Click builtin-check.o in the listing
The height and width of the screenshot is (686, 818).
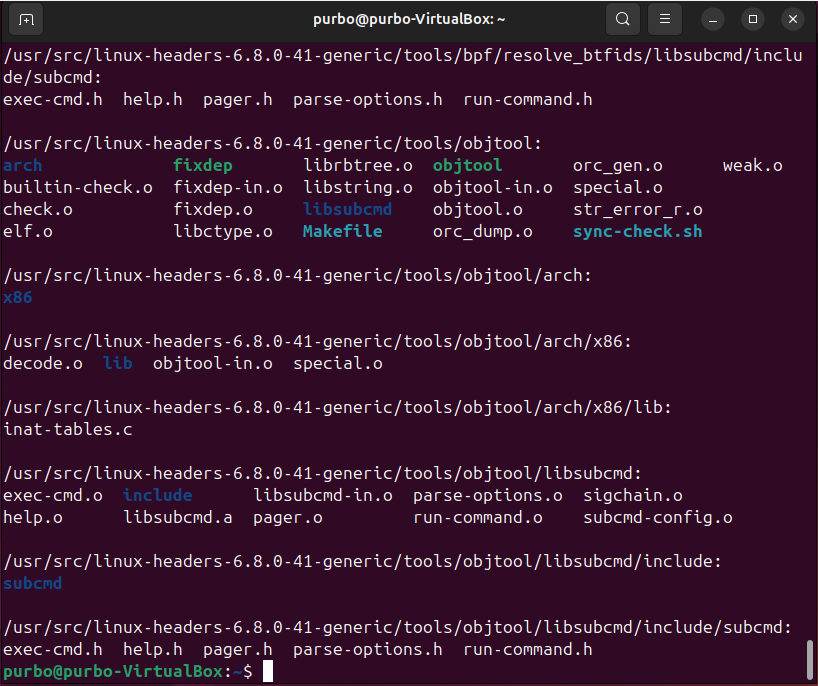(x=78, y=187)
